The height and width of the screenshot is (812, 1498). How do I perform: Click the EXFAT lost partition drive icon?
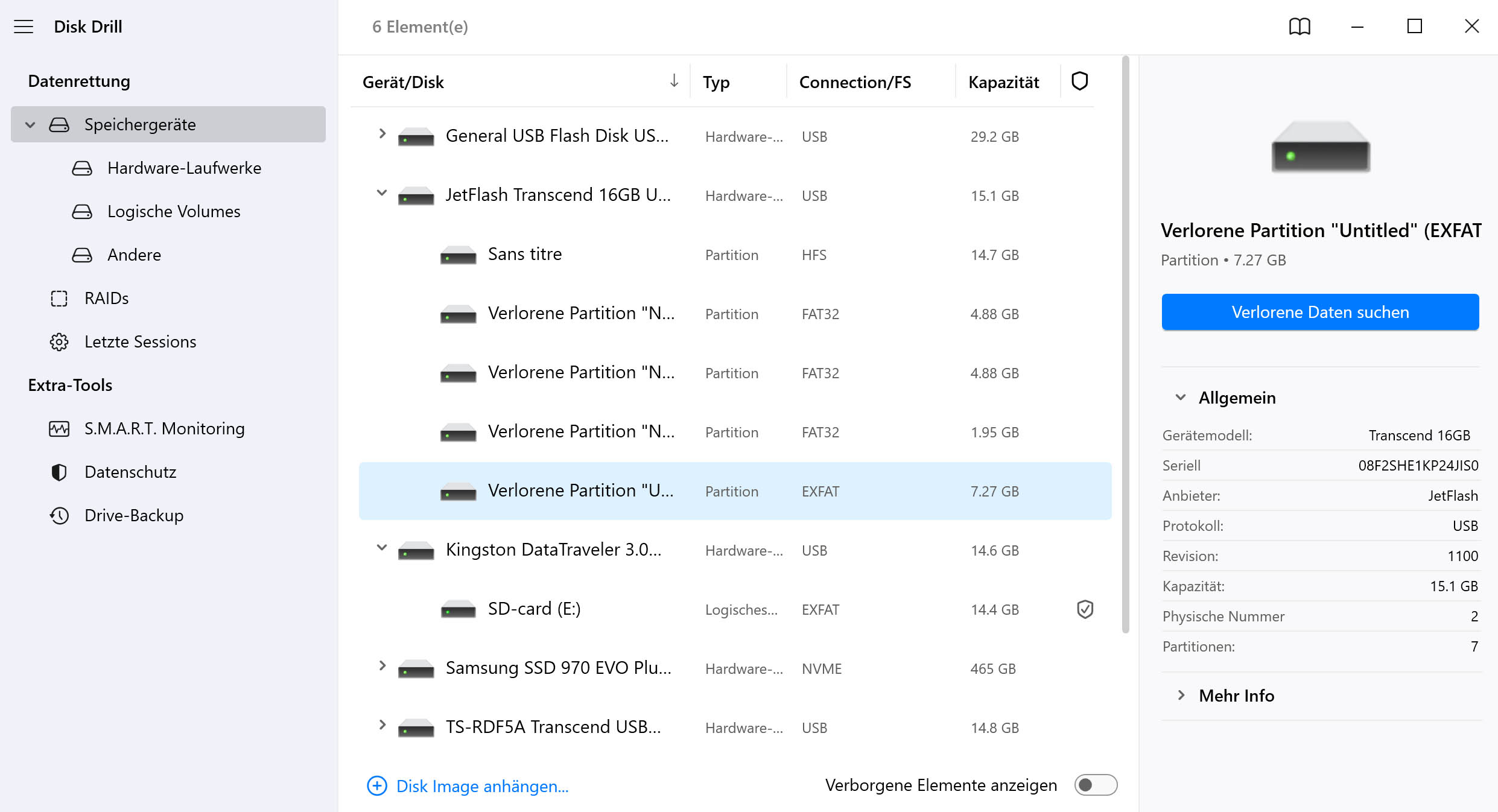pyautogui.click(x=458, y=492)
